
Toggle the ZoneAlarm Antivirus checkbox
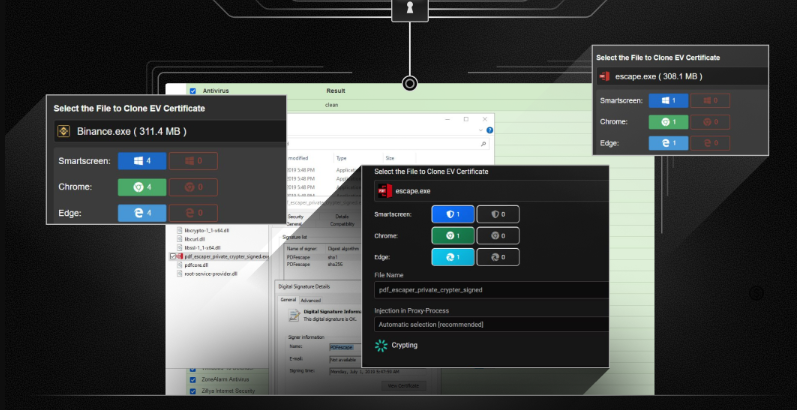click(193, 380)
